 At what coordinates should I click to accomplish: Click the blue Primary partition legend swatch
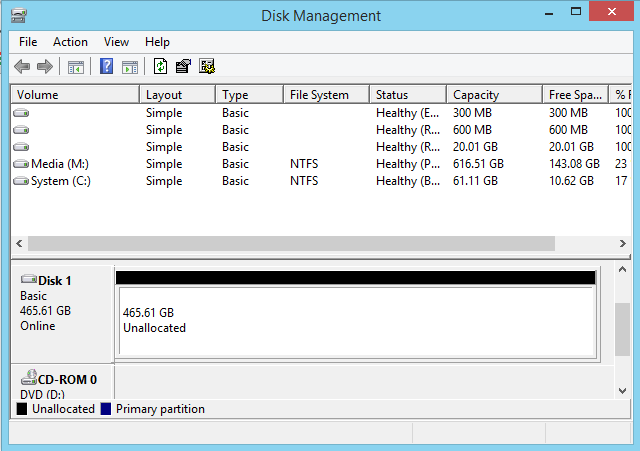click(106, 409)
